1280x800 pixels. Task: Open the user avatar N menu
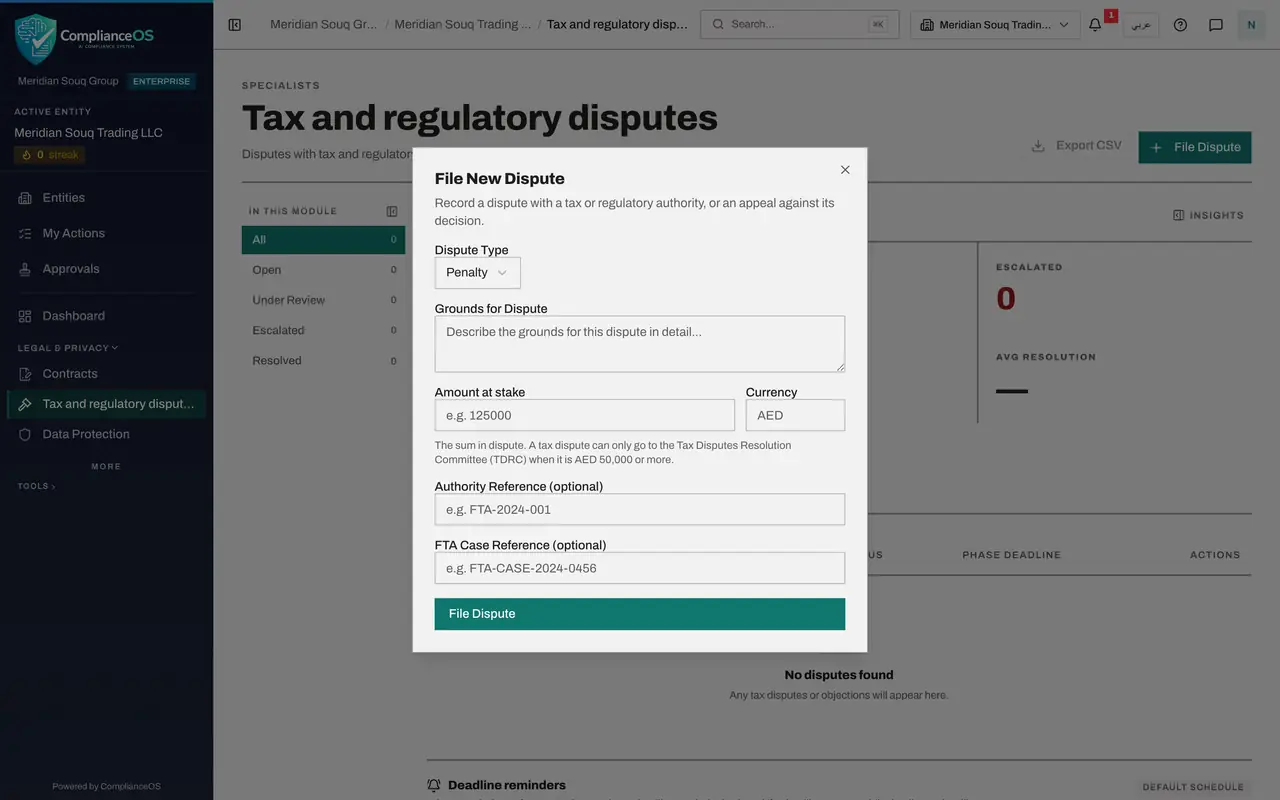(x=1251, y=25)
